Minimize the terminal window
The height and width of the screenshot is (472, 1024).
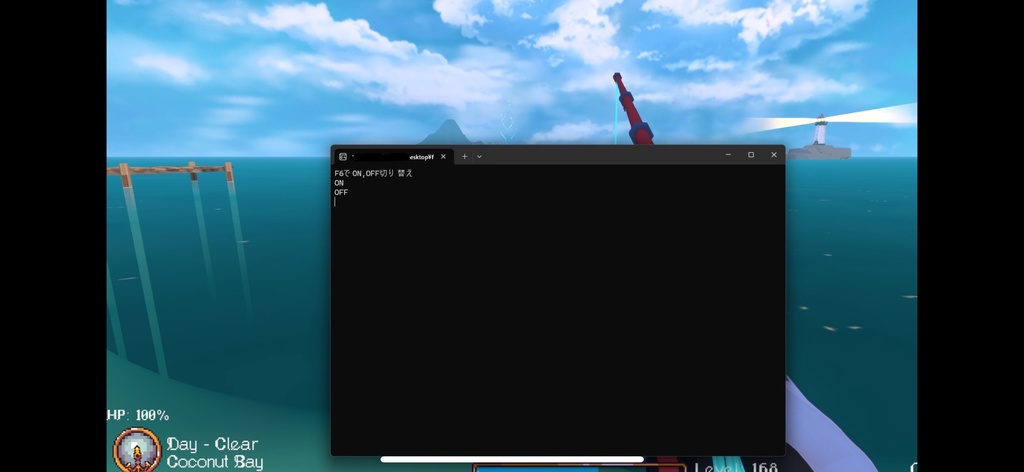point(728,155)
